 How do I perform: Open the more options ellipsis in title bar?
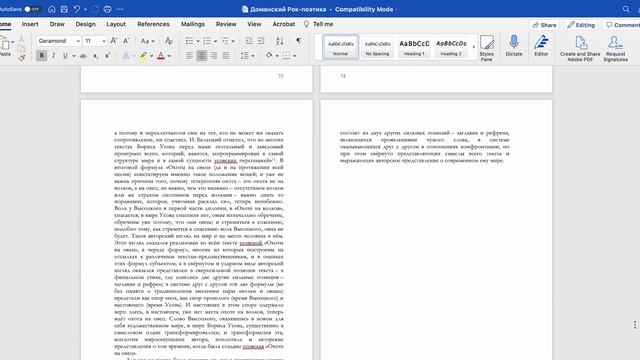click(x=120, y=9)
